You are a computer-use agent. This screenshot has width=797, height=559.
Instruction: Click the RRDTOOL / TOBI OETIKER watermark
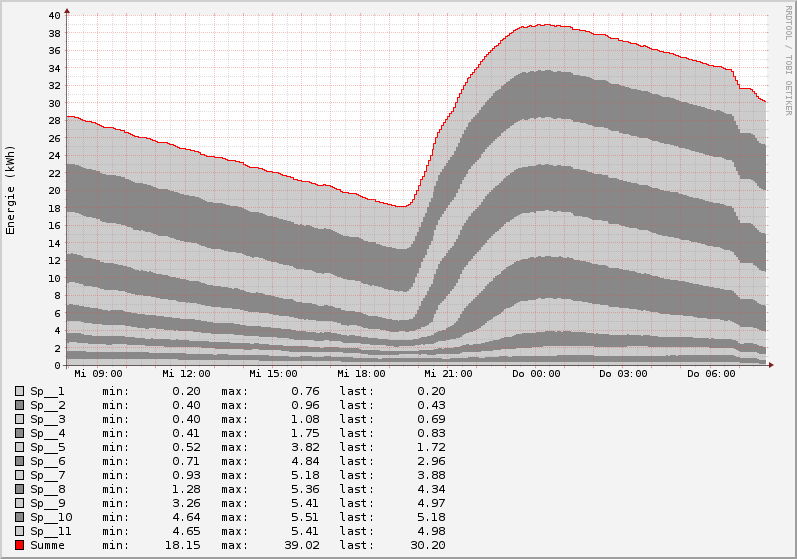(789, 60)
